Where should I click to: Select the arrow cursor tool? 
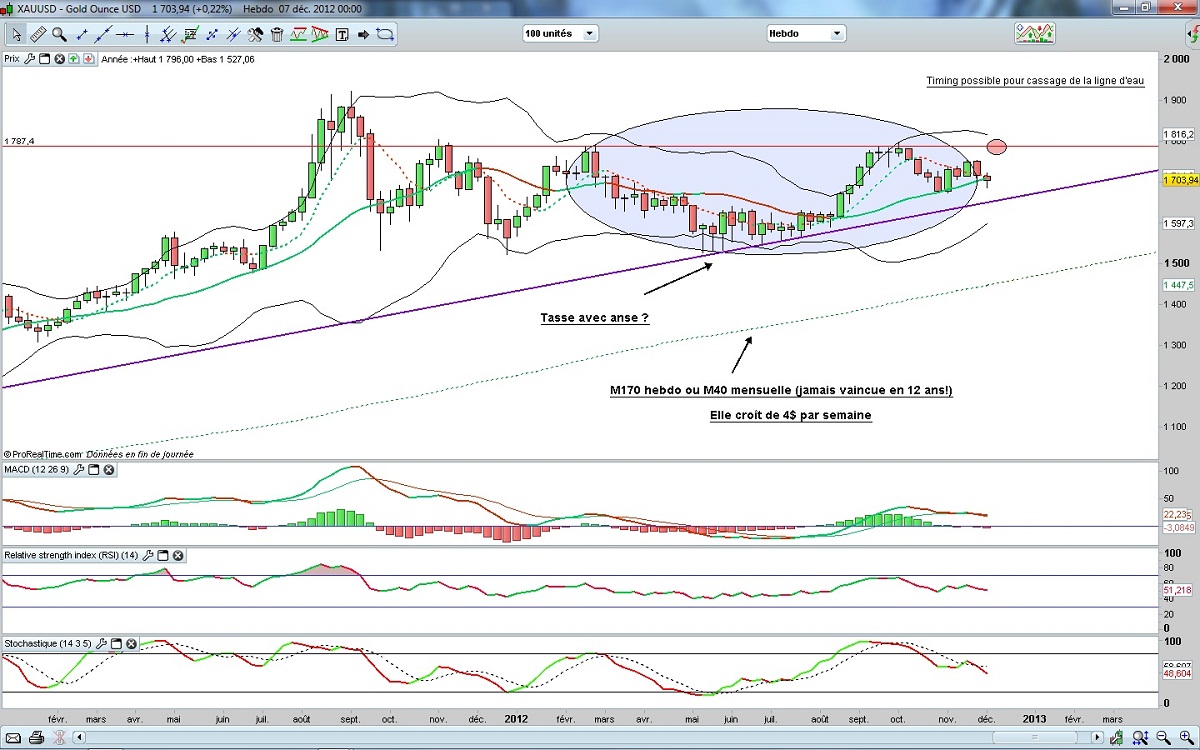15,34
